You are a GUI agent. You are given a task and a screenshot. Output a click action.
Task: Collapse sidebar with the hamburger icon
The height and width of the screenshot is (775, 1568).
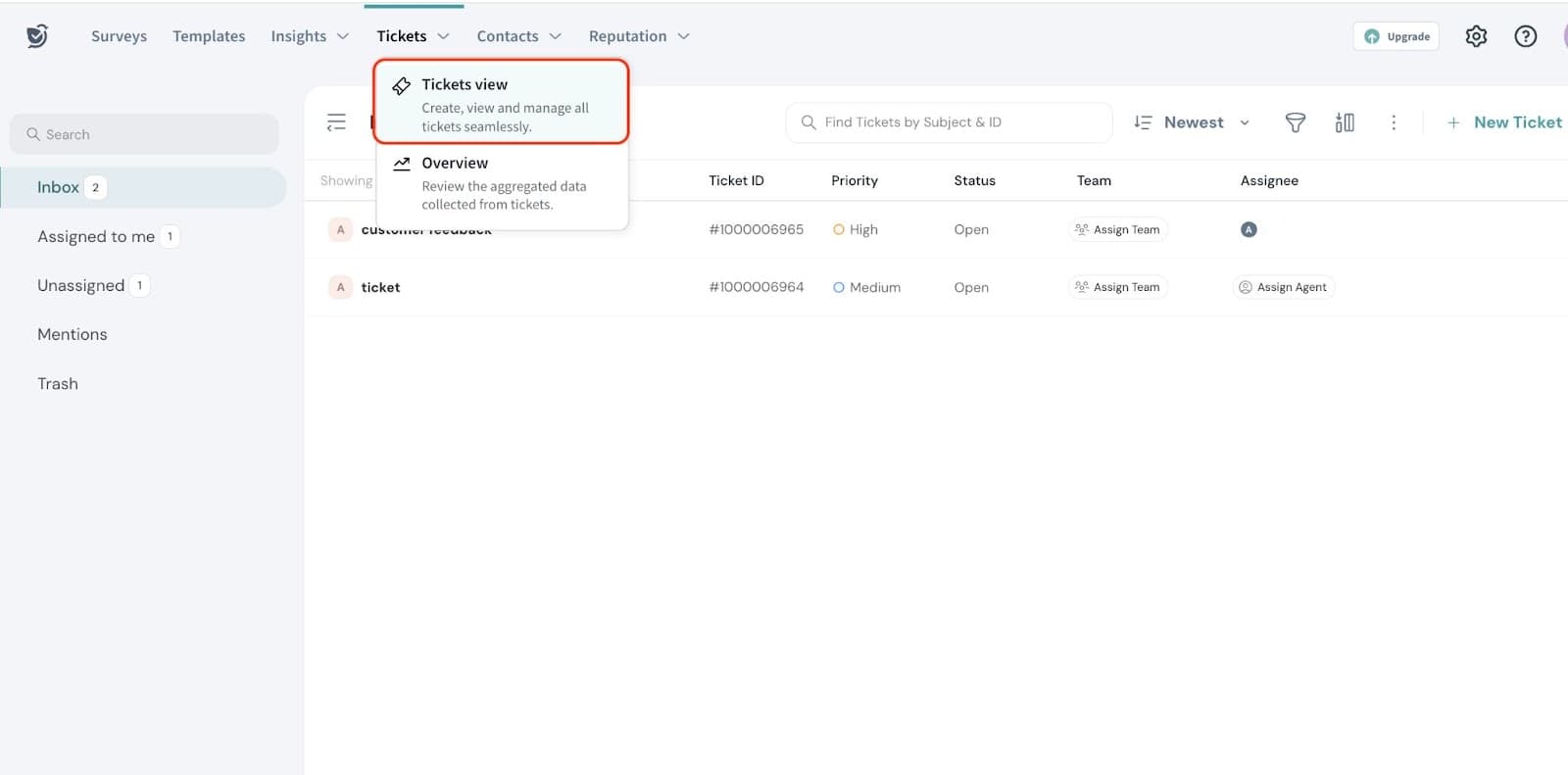pos(336,122)
